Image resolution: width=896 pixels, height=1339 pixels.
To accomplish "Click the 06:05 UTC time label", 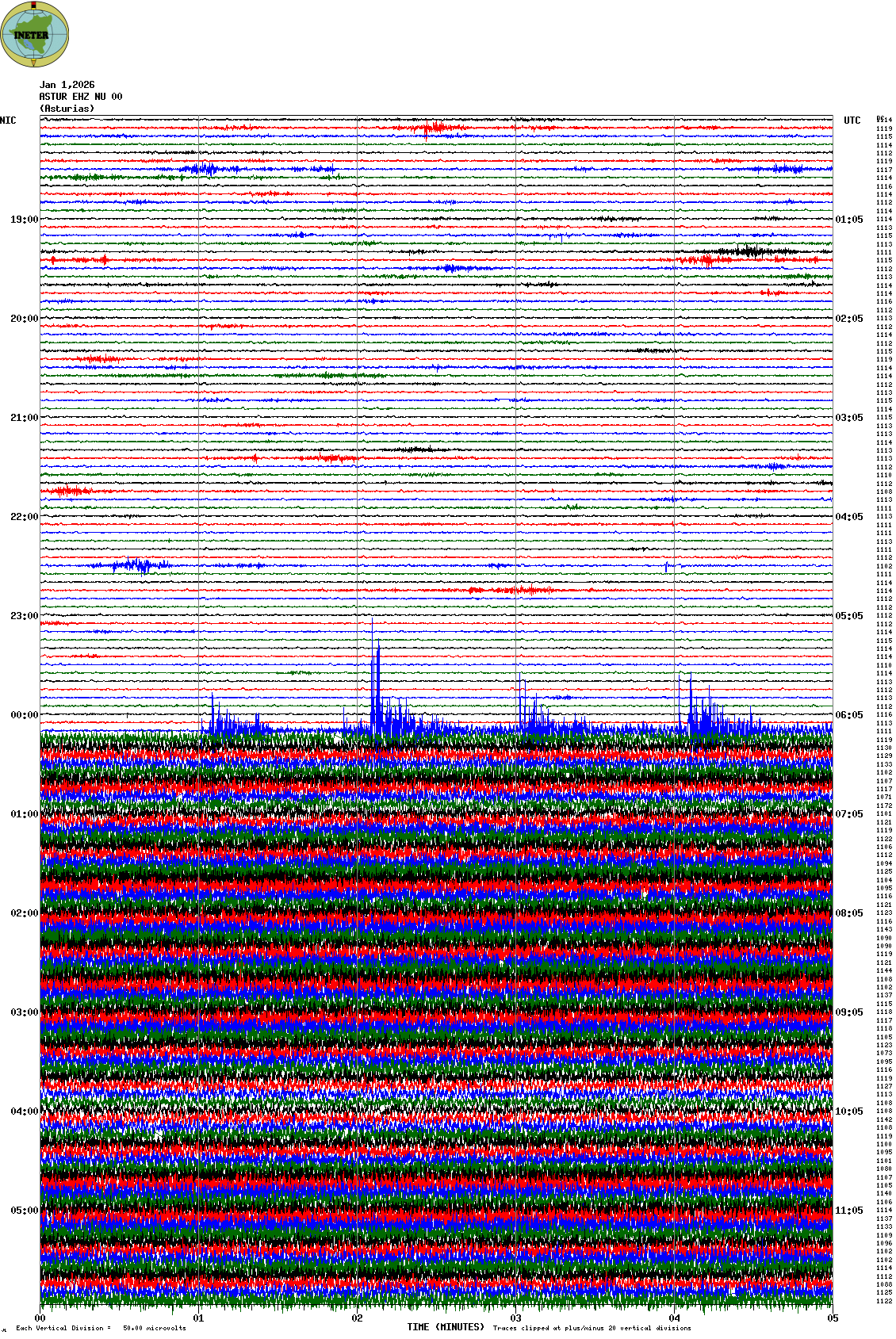I will (x=848, y=715).
